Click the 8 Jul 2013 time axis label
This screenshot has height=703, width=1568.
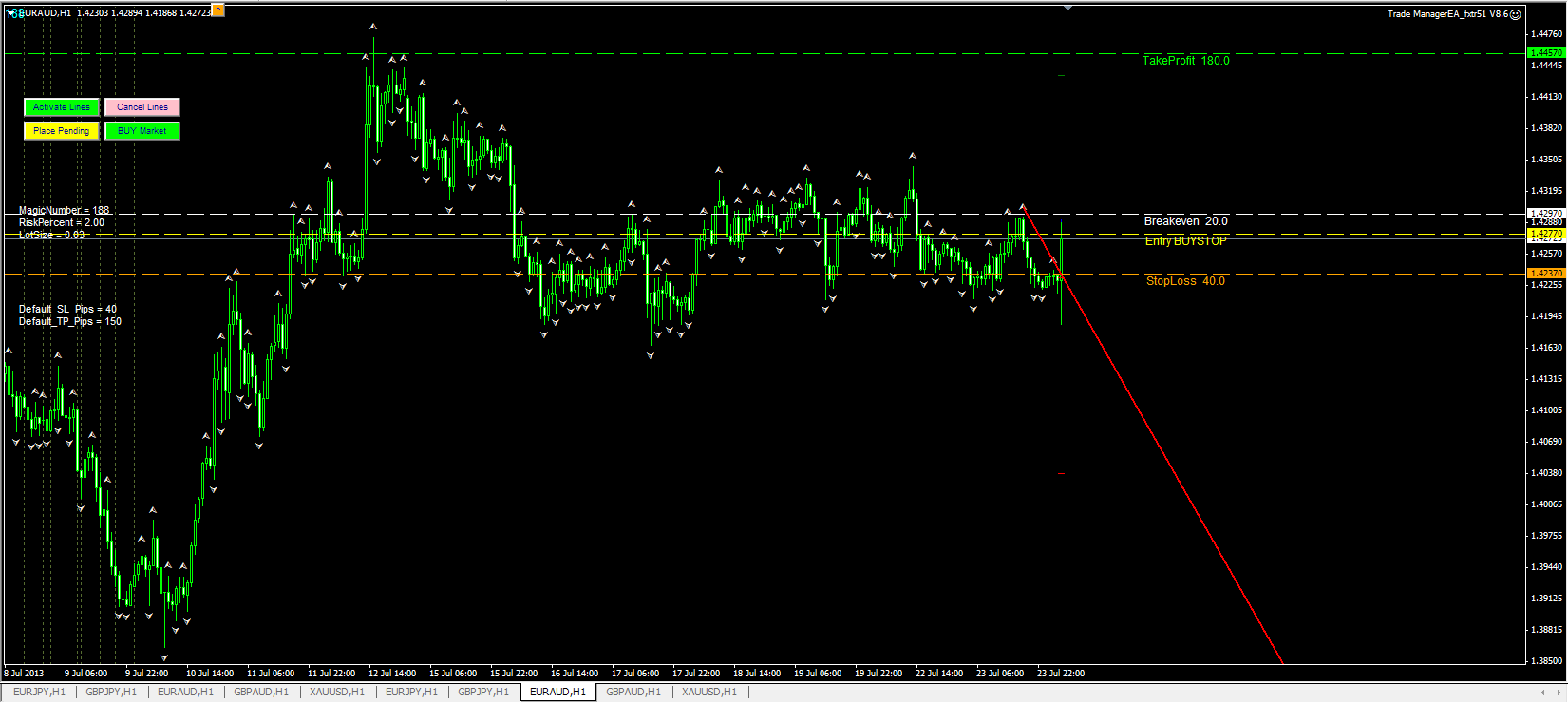[24, 674]
